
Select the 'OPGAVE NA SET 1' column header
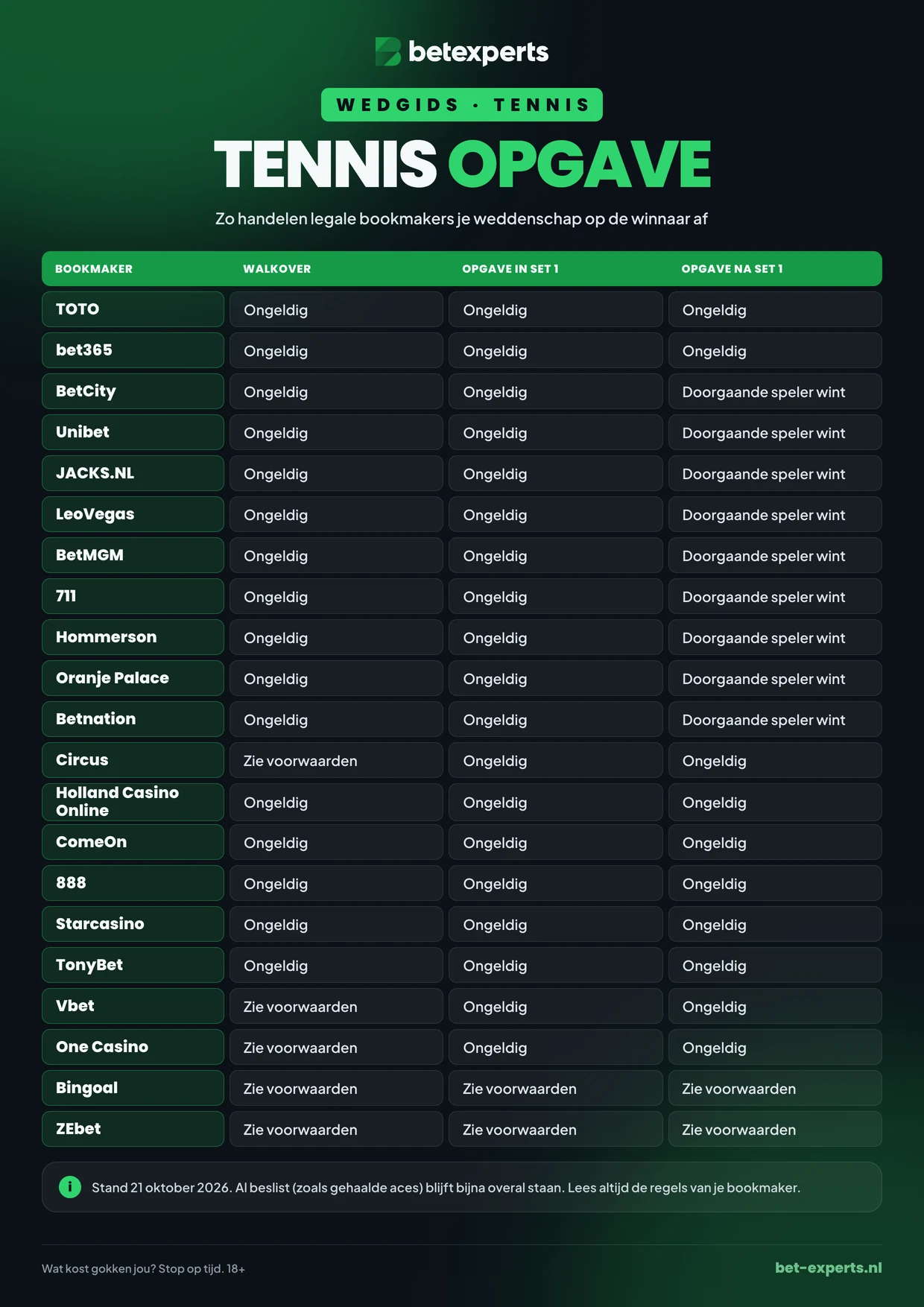pos(732,269)
